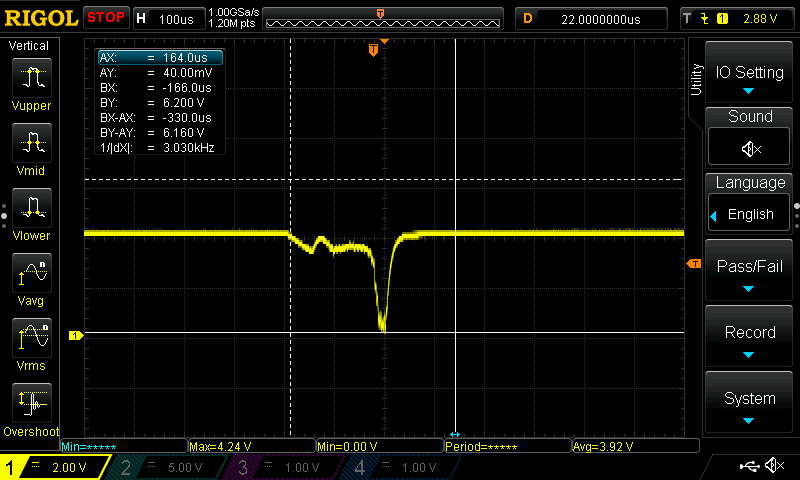Click the 1.00GSa/s sample rate readout
Screen dimensions: 800x480
click(234, 12)
